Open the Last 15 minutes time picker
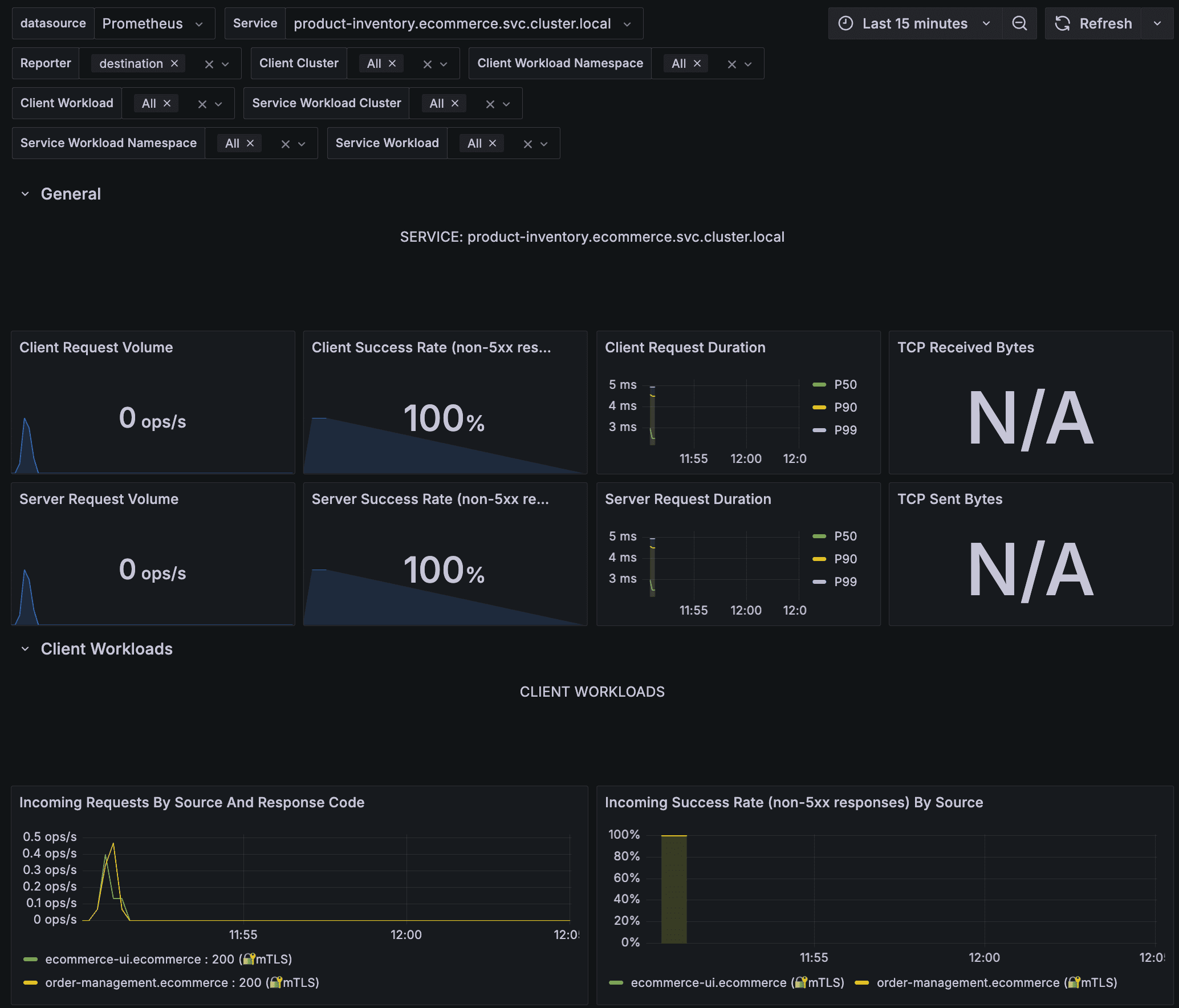 (x=914, y=23)
